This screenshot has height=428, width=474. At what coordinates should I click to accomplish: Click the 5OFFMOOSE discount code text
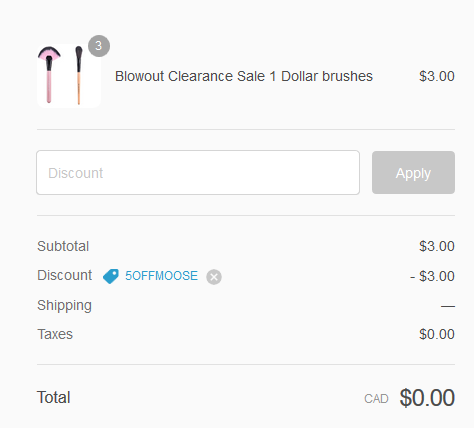(x=161, y=276)
